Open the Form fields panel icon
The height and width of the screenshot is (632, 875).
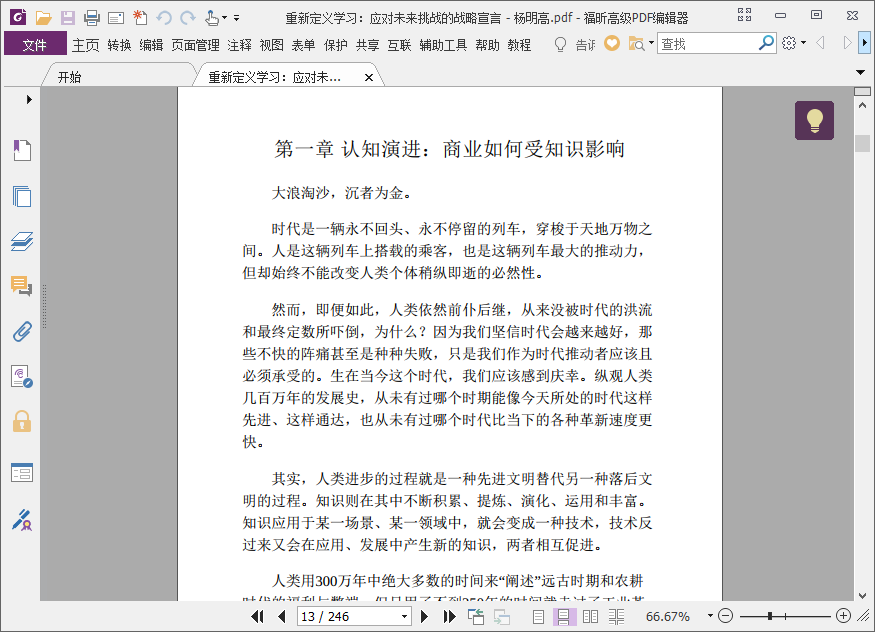[22, 472]
